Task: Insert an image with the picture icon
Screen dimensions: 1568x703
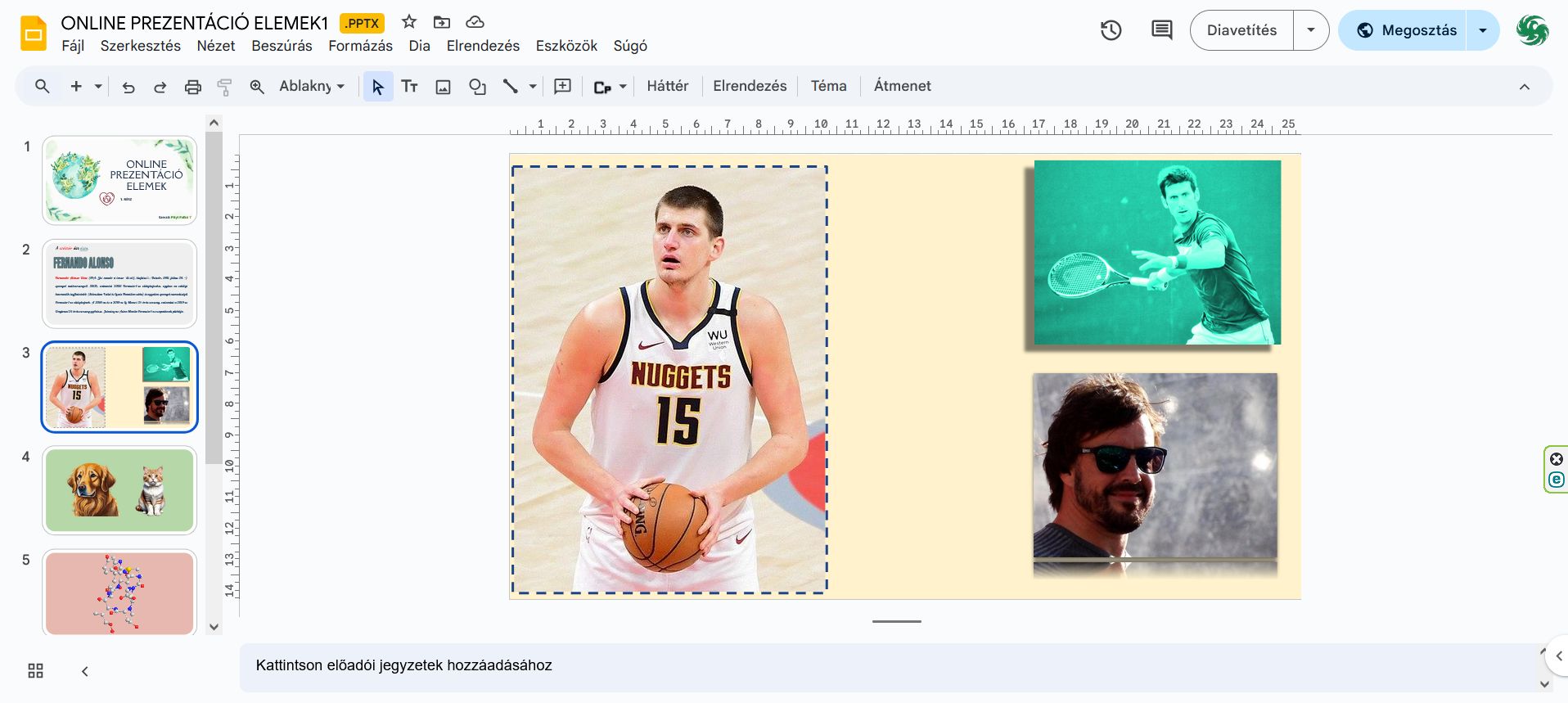Action: [x=443, y=87]
